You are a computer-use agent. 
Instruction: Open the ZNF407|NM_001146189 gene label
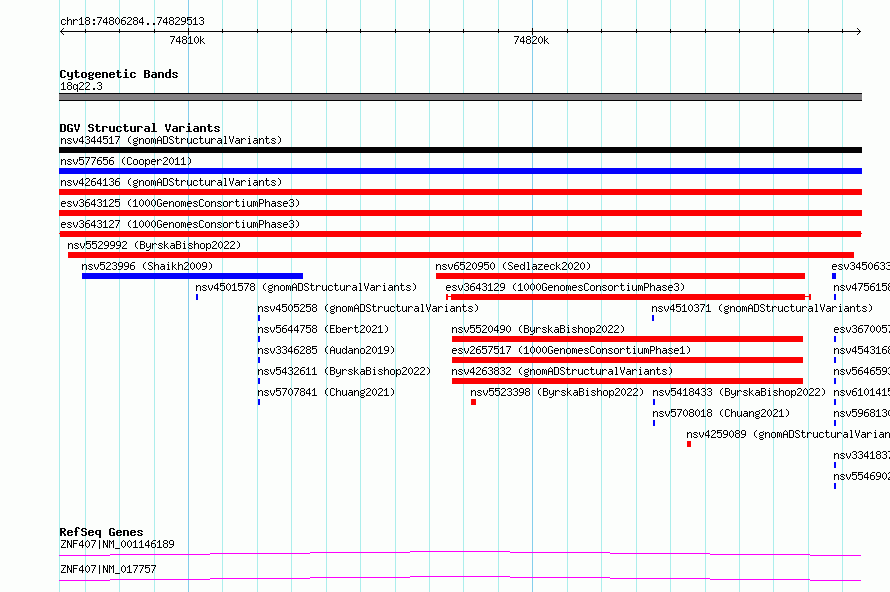click(117, 544)
